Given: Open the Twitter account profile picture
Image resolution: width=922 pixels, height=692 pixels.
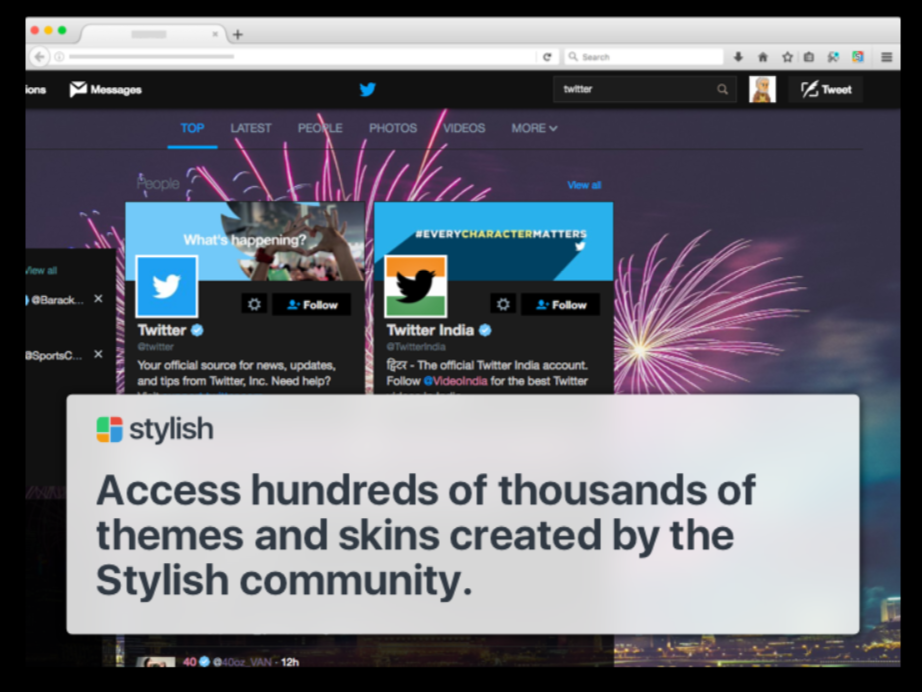Looking at the screenshot, I should (x=167, y=286).
